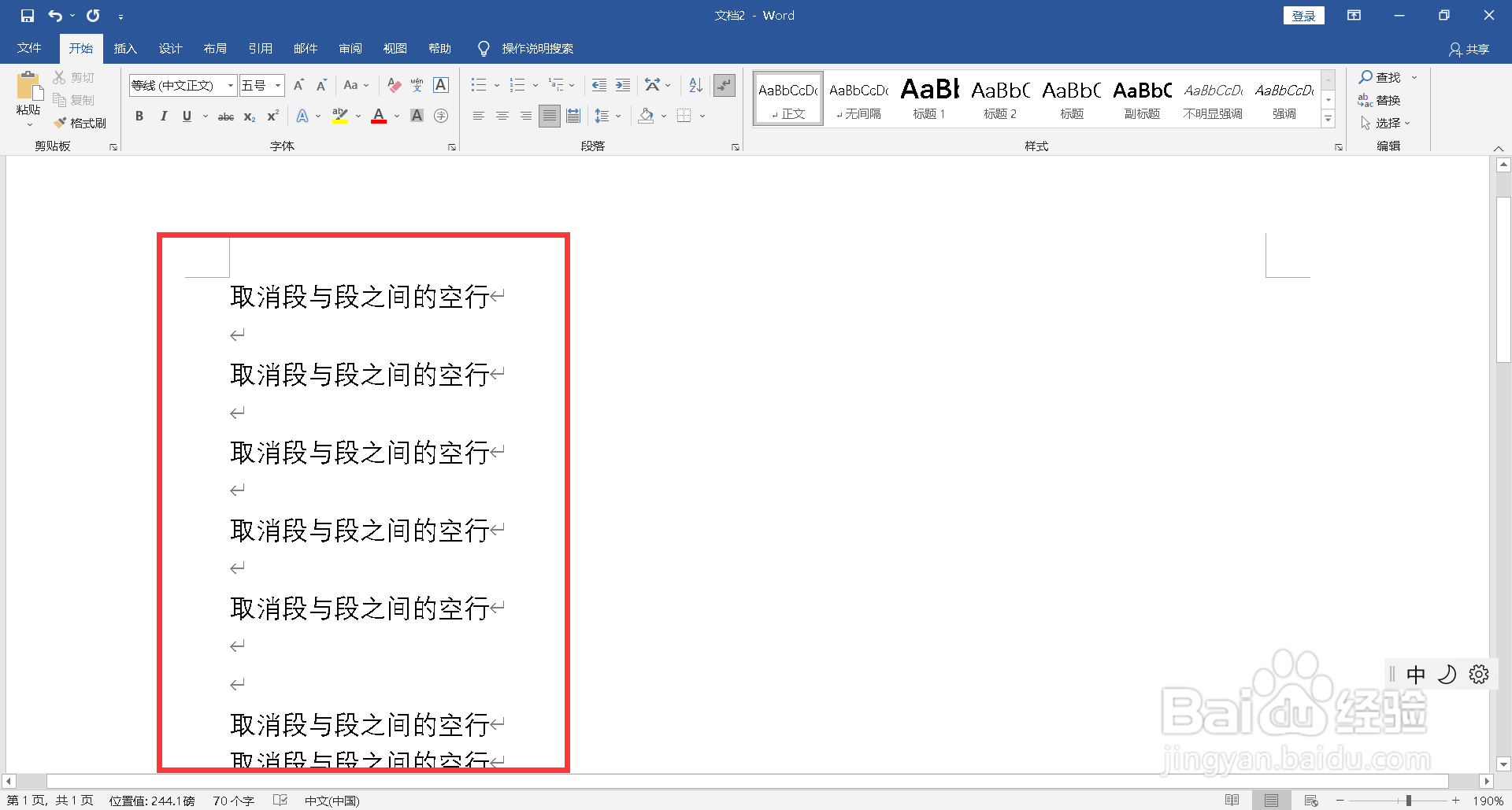Toggle underline formatting

point(187,116)
